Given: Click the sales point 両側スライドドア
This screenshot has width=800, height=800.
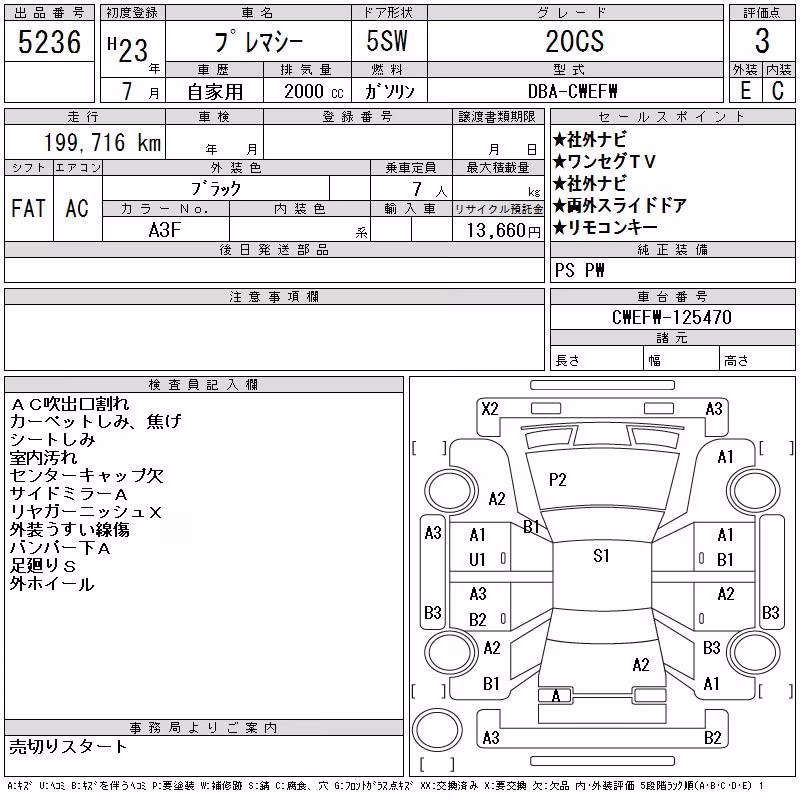Looking at the screenshot, I should pos(620,206).
